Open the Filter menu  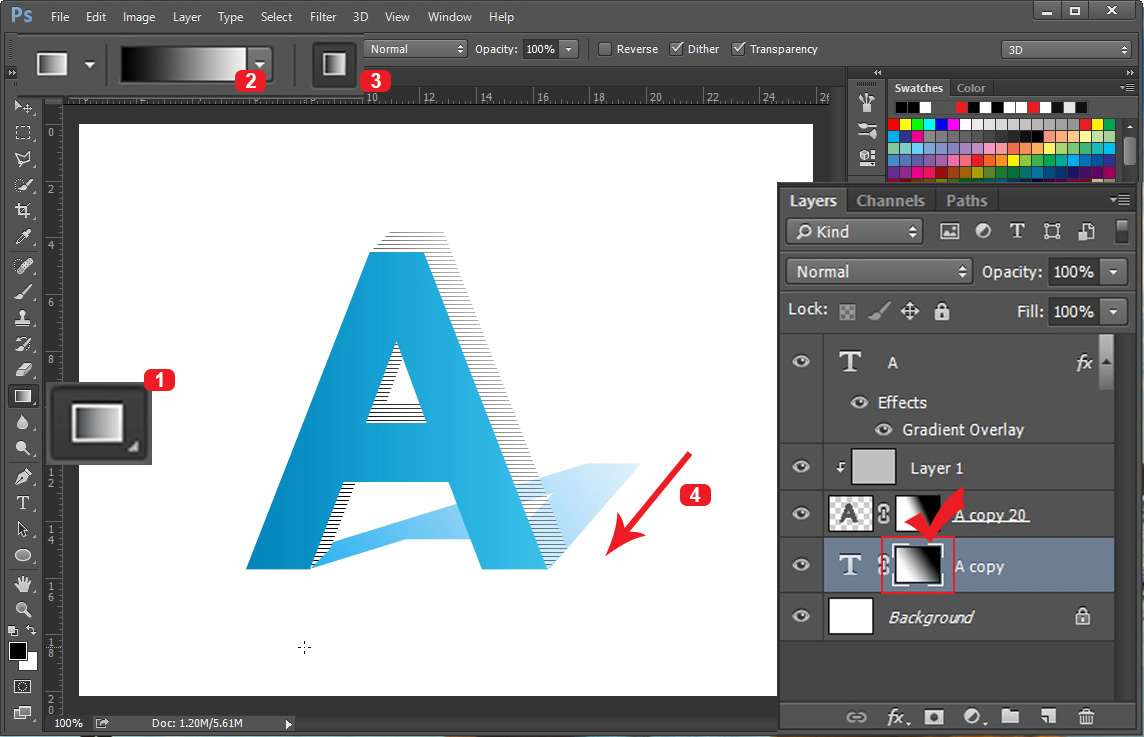coord(323,16)
